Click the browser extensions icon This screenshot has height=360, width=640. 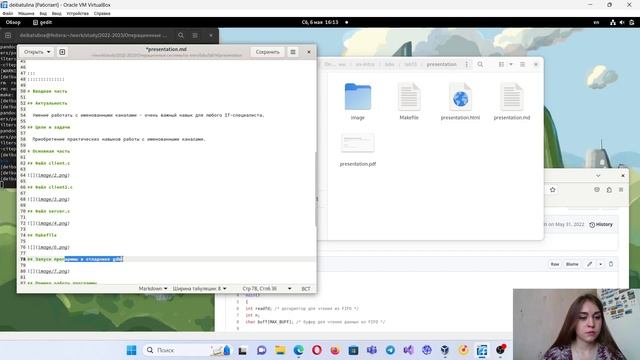pos(609,190)
